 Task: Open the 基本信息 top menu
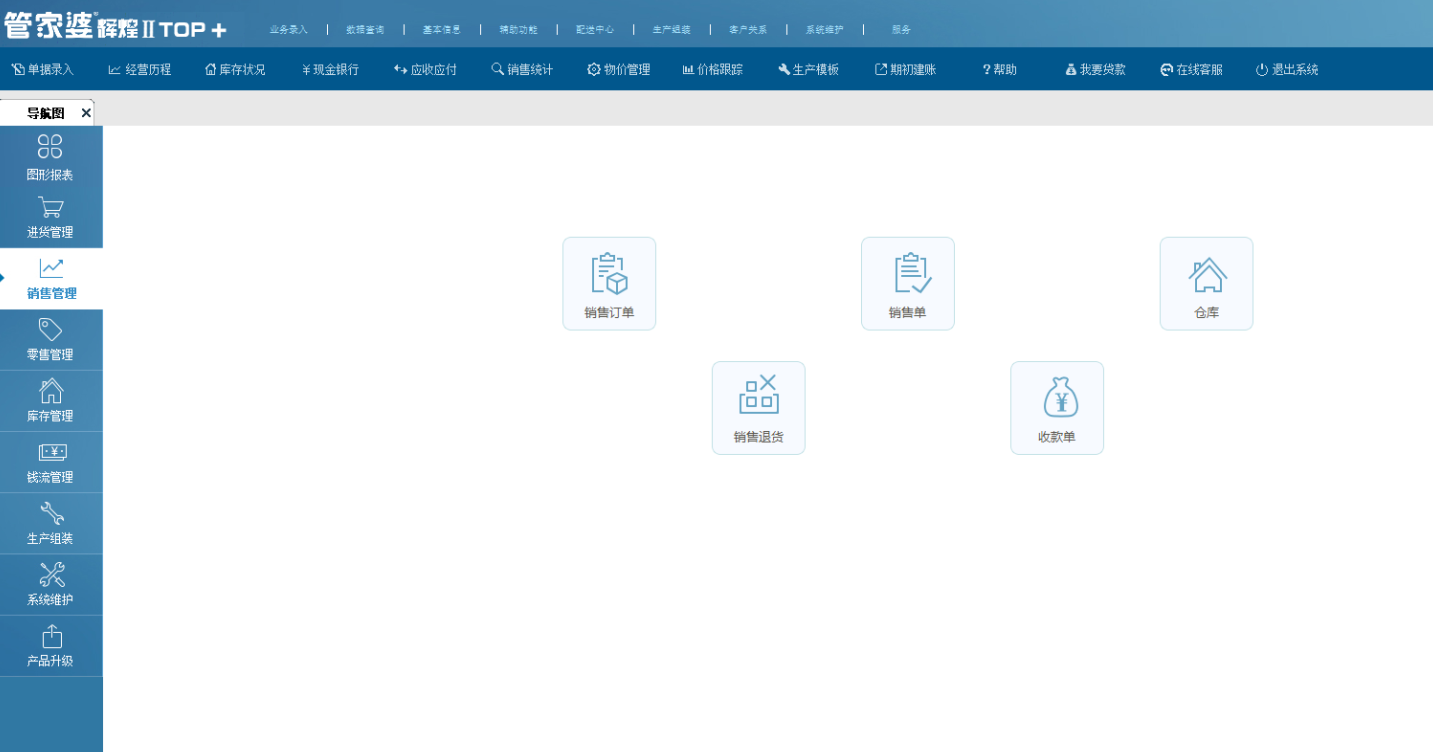[442, 30]
